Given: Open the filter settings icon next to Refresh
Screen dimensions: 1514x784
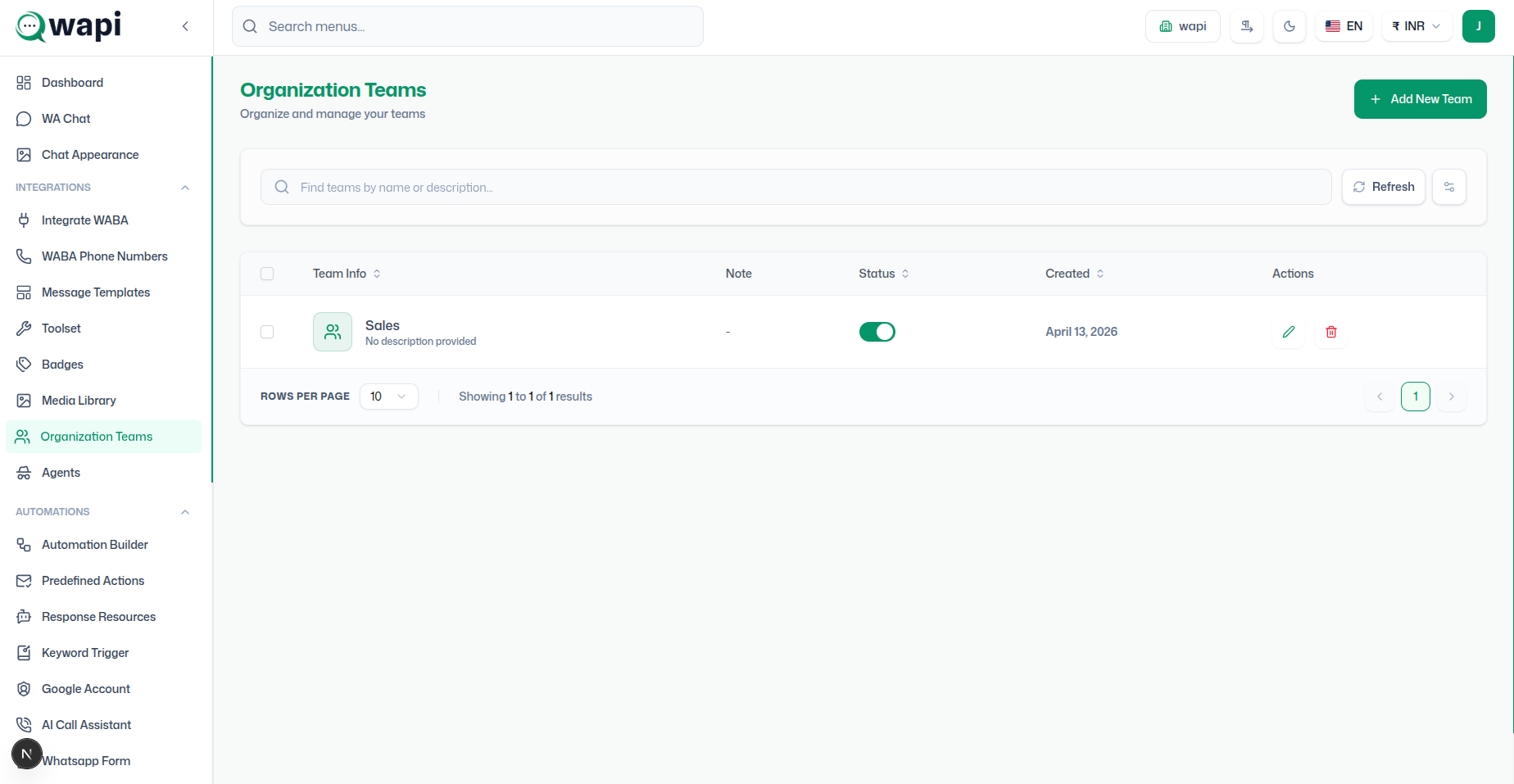Looking at the screenshot, I should click(1449, 187).
